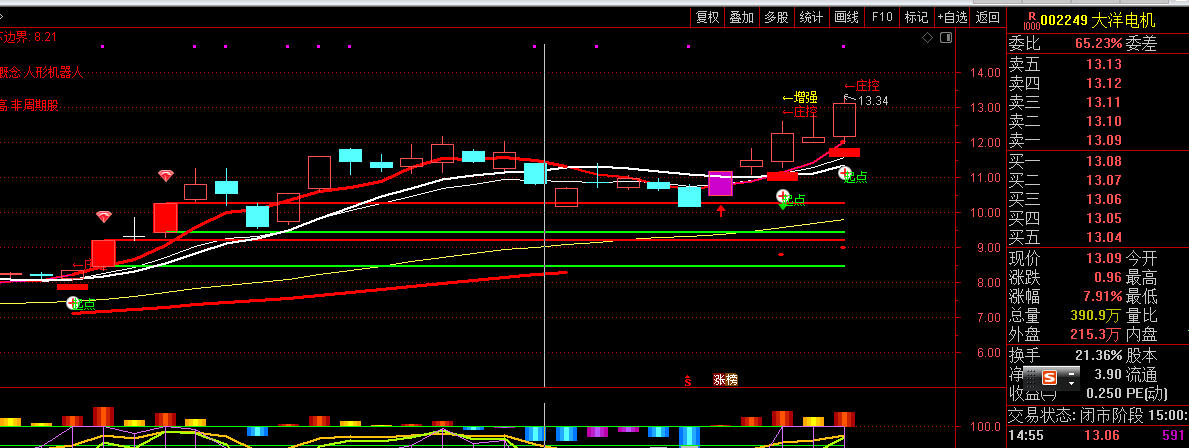Click the magenta candlestick on the chart
Screen dimensions: 1189x448
(720, 184)
